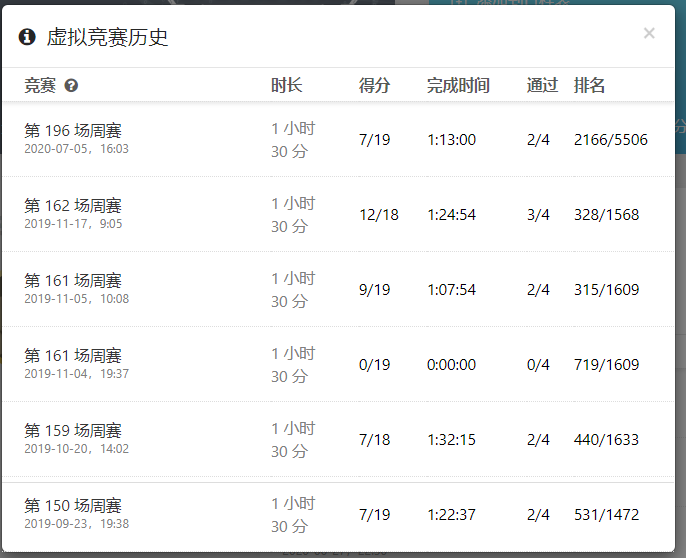Click the 得分 column header

(x=374, y=86)
